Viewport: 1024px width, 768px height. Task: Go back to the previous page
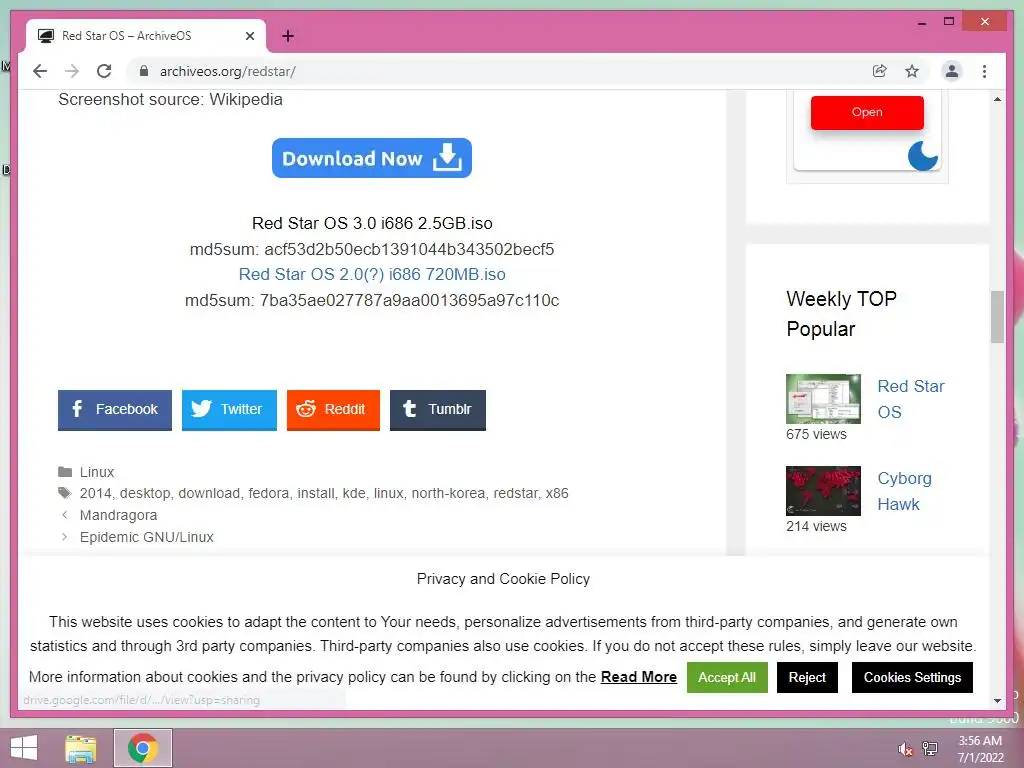(x=40, y=71)
